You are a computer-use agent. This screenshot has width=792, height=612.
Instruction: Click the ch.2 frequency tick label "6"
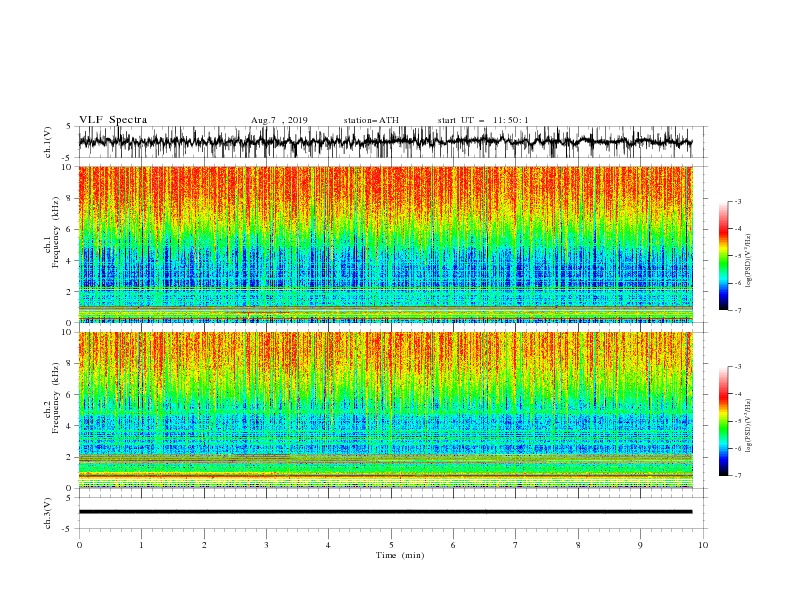coord(70,395)
